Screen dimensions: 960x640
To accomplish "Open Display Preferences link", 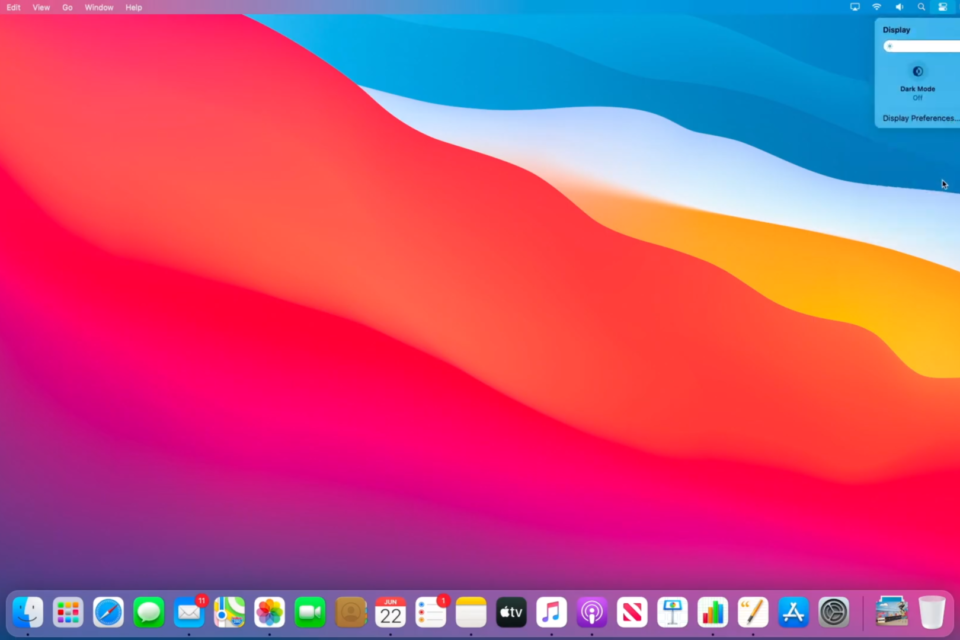I will [920, 118].
